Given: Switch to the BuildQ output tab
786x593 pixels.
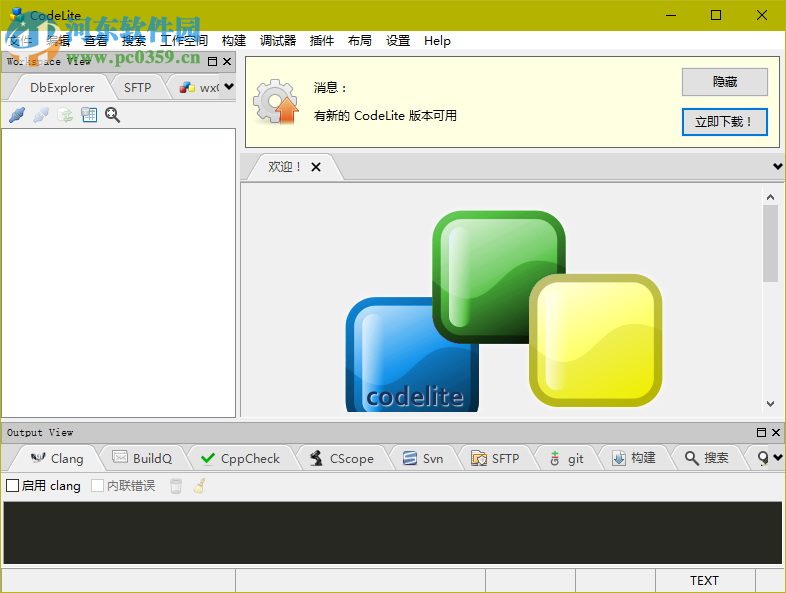Looking at the screenshot, I should click(142, 458).
